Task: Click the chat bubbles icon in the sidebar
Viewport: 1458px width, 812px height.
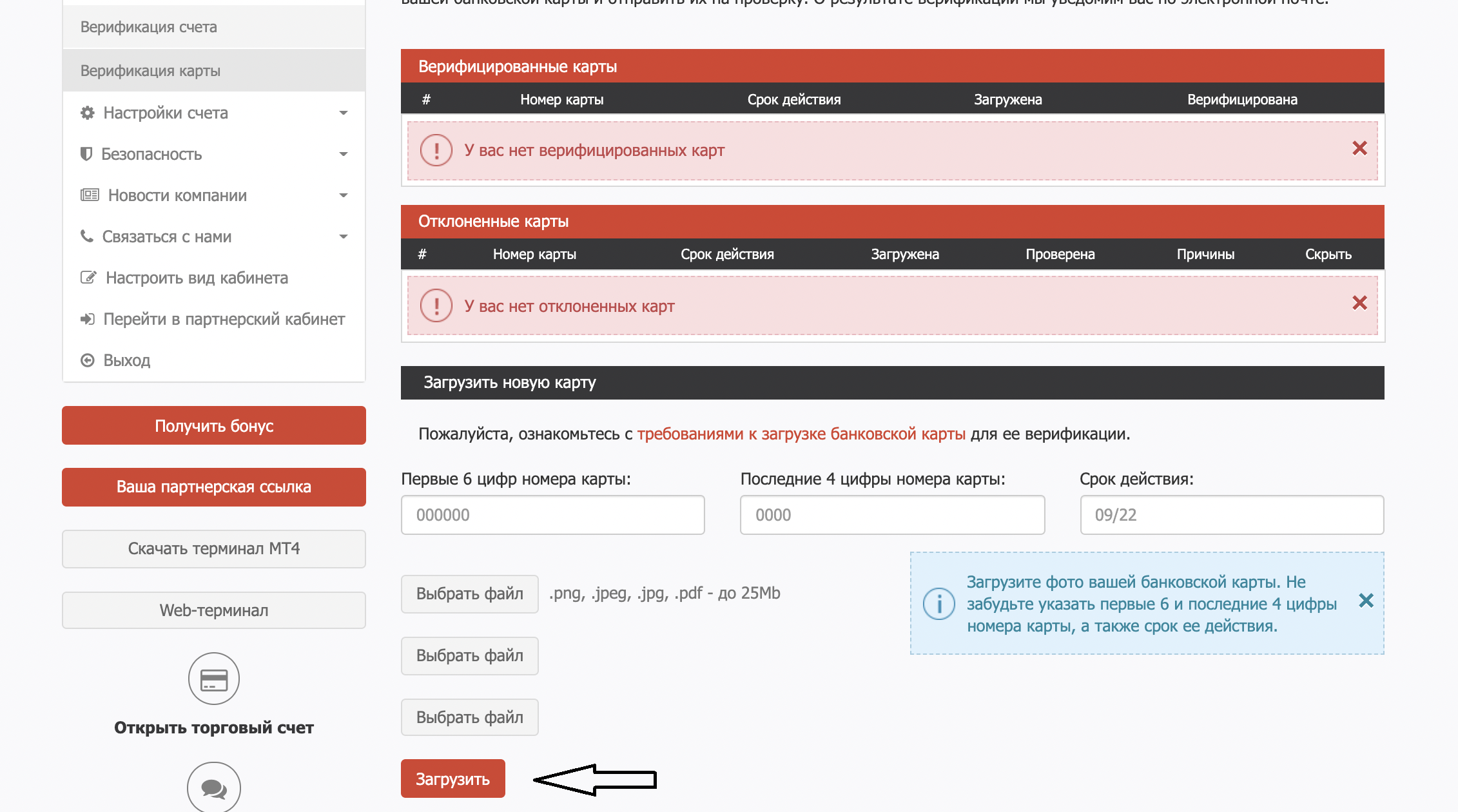Action: [214, 788]
